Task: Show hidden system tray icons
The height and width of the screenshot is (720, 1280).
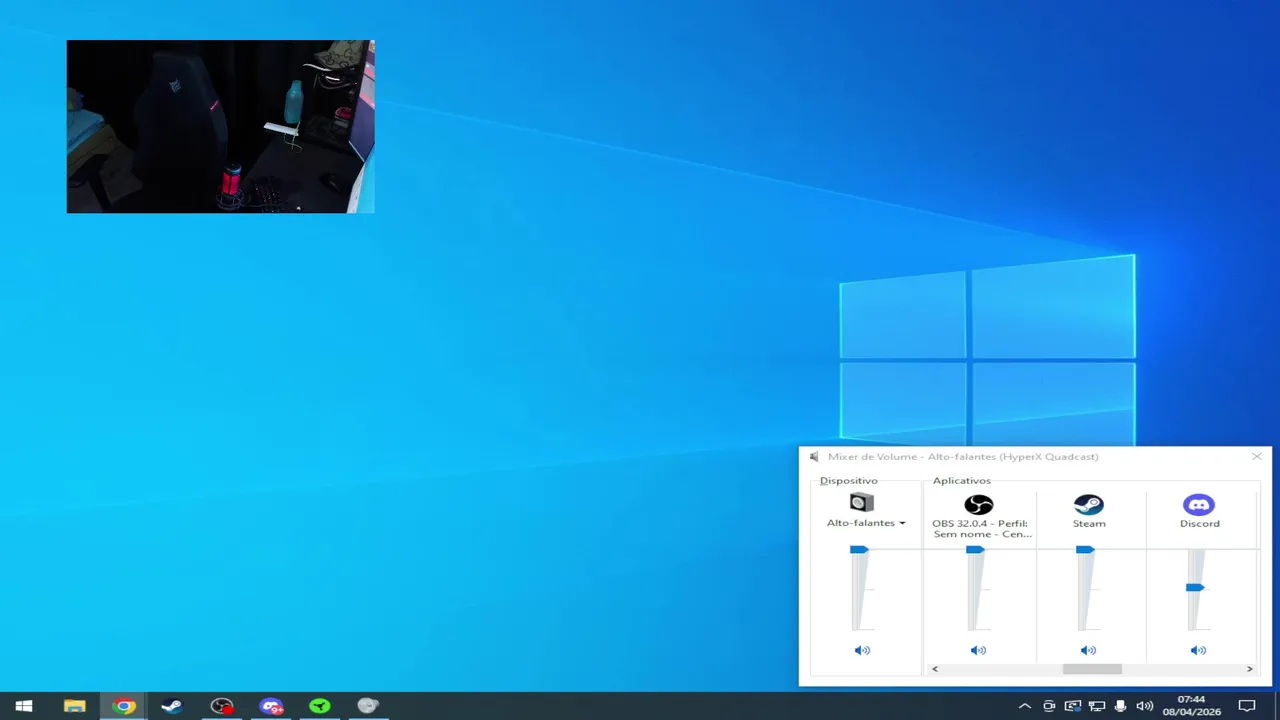Action: (x=1025, y=706)
